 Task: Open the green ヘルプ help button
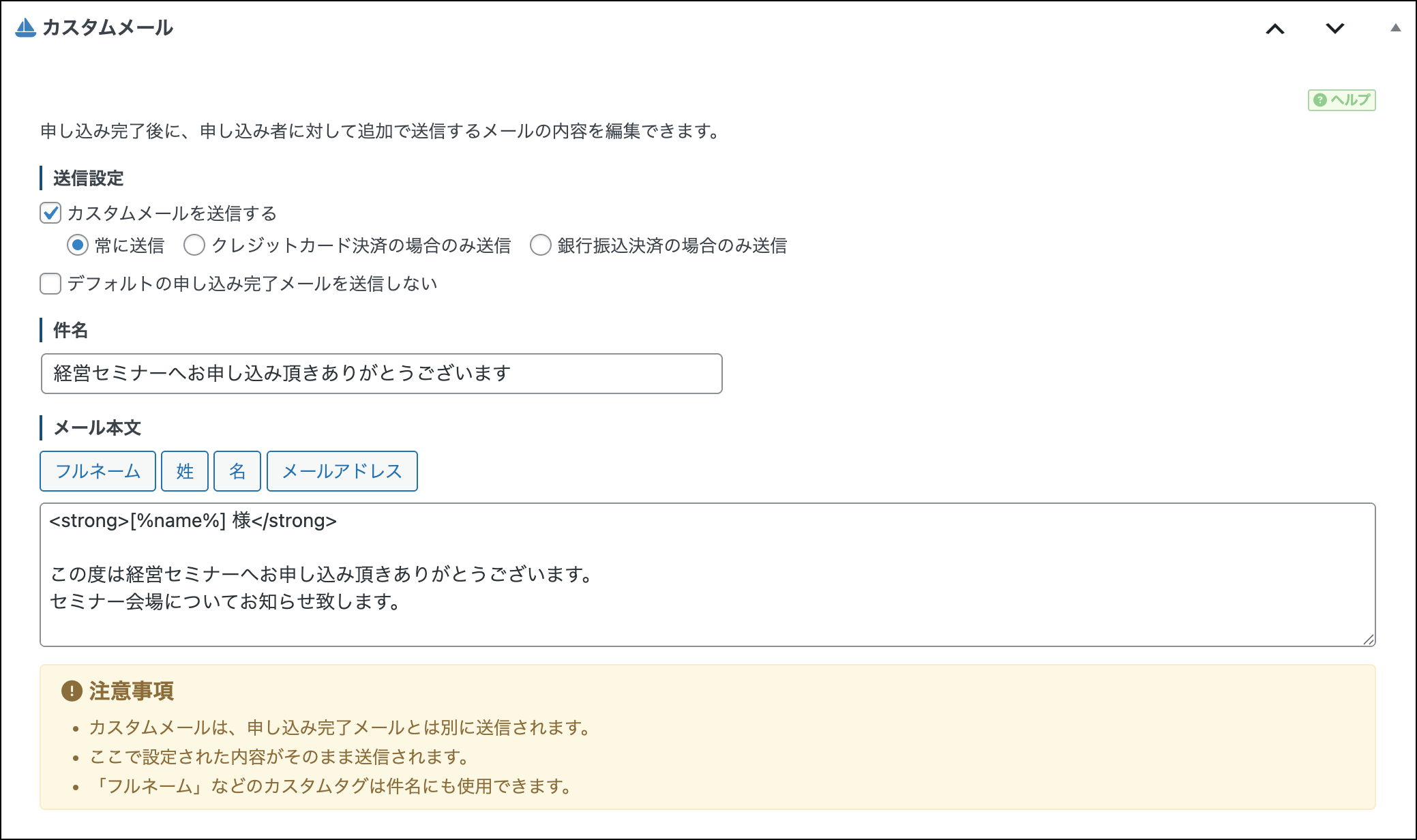1341,100
